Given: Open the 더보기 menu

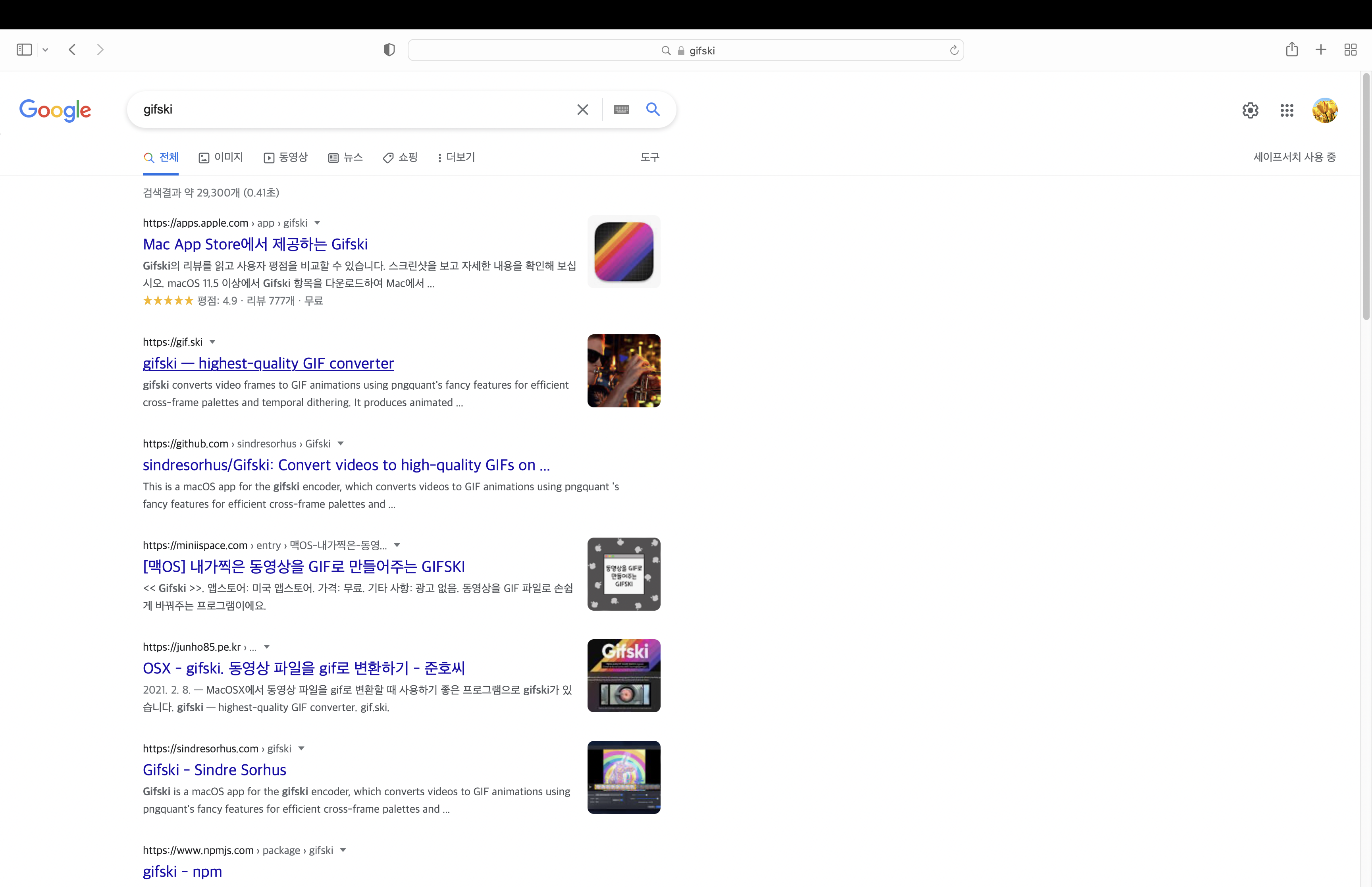Looking at the screenshot, I should click(x=456, y=157).
